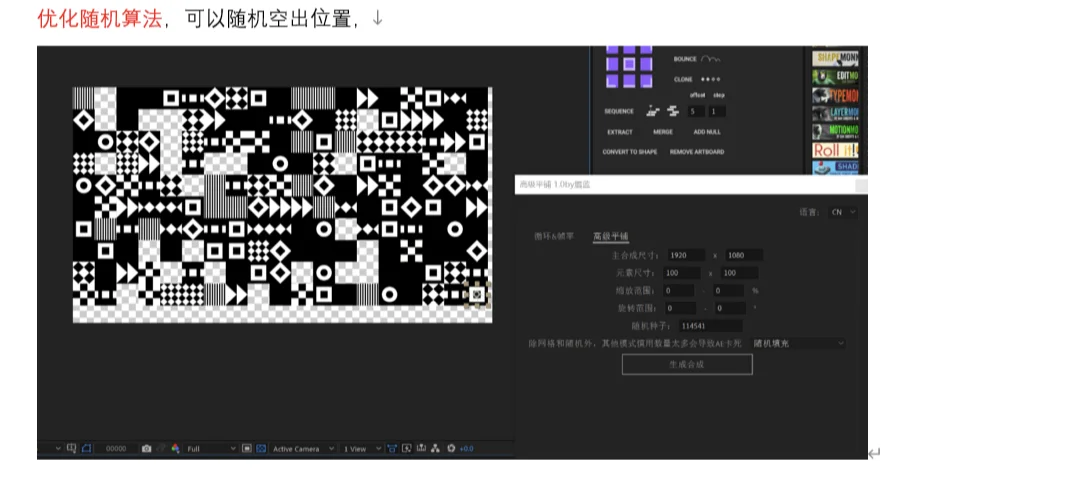This screenshot has height=484, width=1071.
Task: Click the MERGE button
Action: 663,132
